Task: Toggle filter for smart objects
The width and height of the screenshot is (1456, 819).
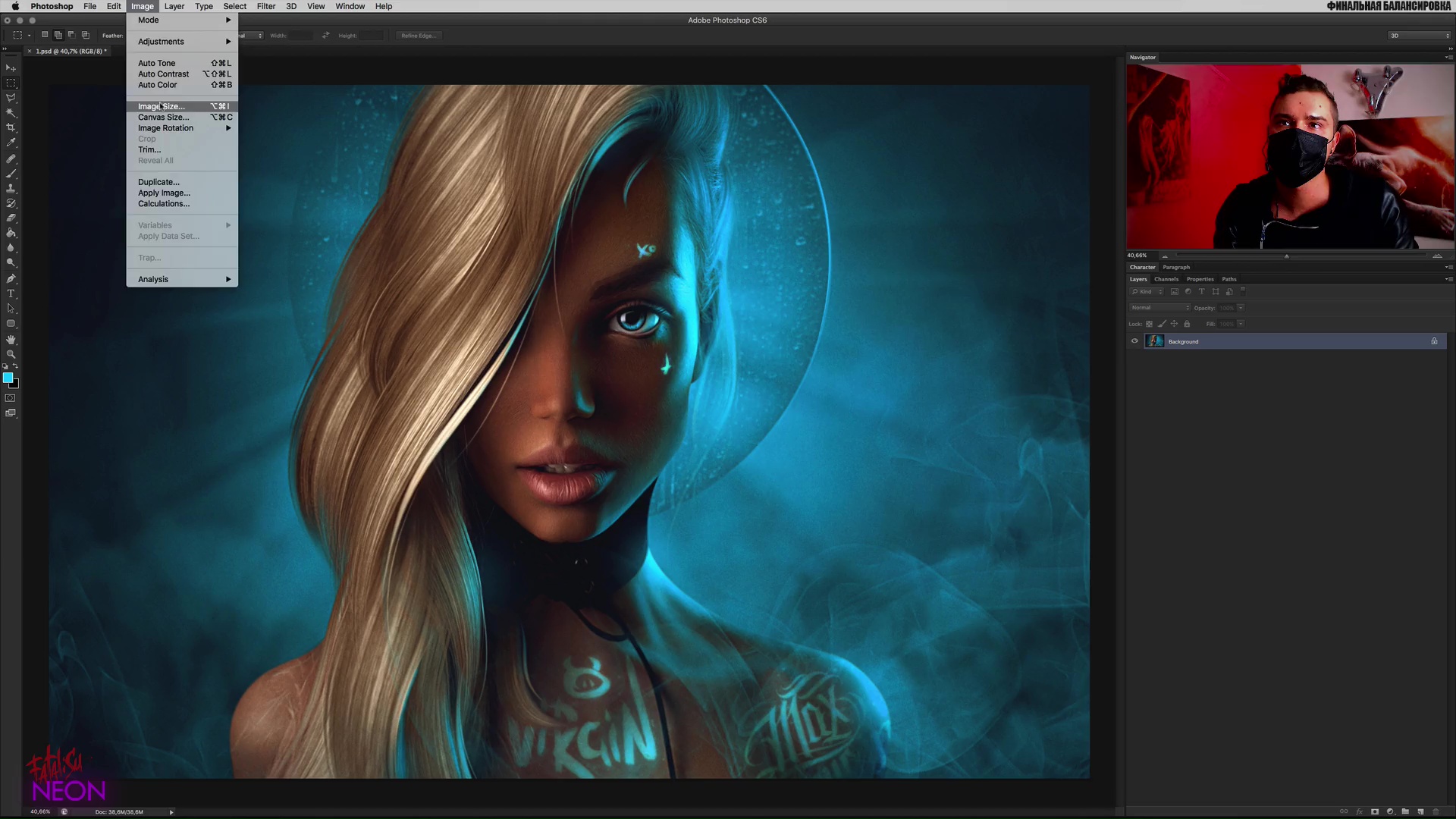Action: pyautogui.click(x=1229, y=292)
